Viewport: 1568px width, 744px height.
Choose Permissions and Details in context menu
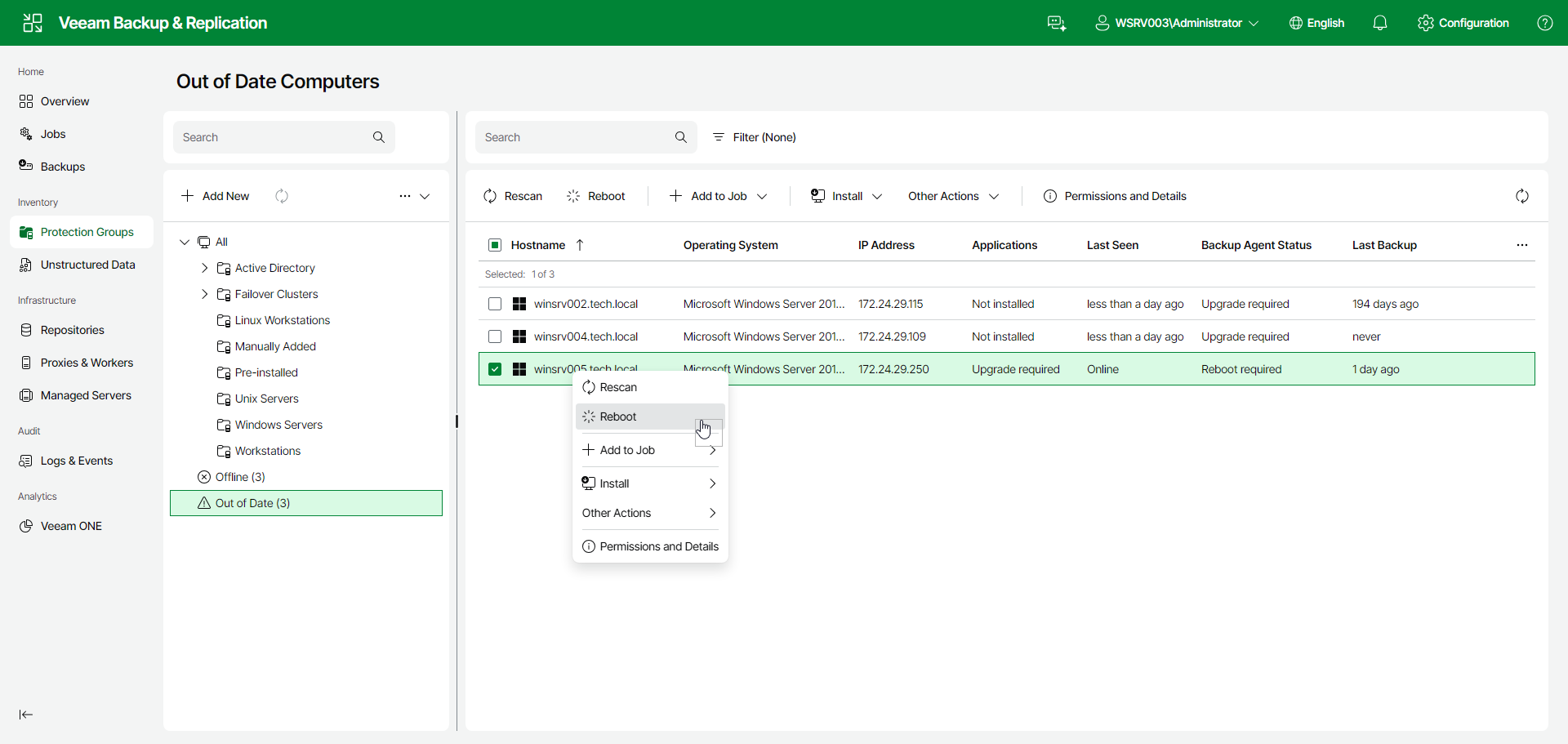click(x=650, y=546)
